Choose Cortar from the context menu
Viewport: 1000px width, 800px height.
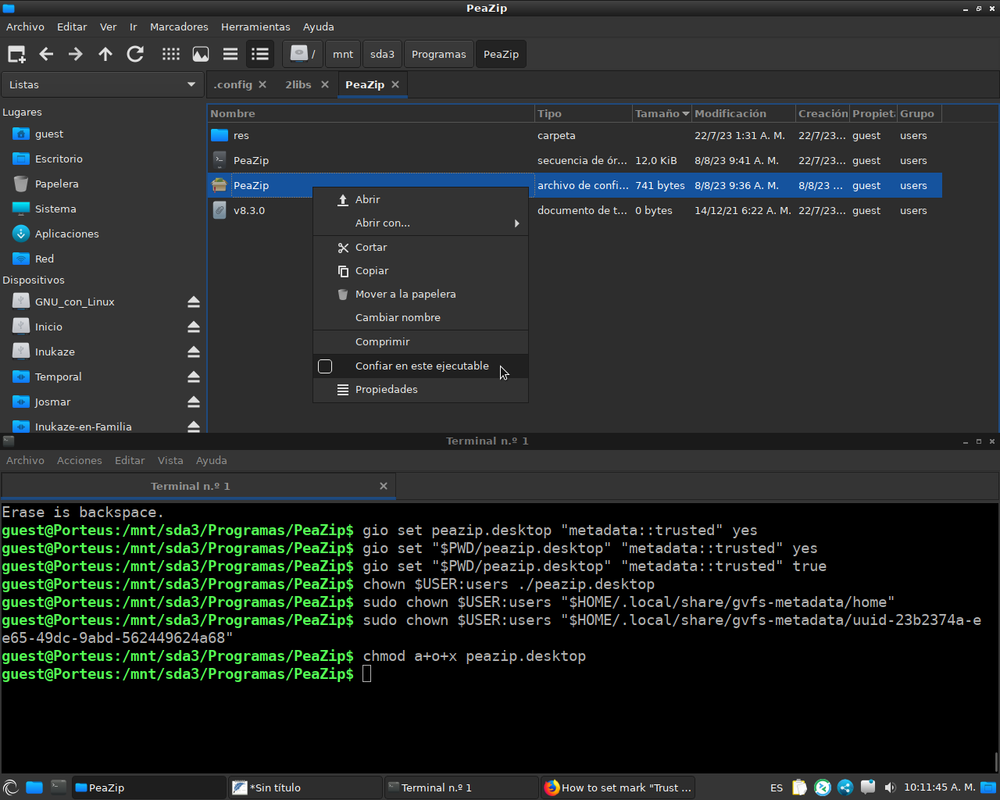pyautogui.click(x=420, y=248)
